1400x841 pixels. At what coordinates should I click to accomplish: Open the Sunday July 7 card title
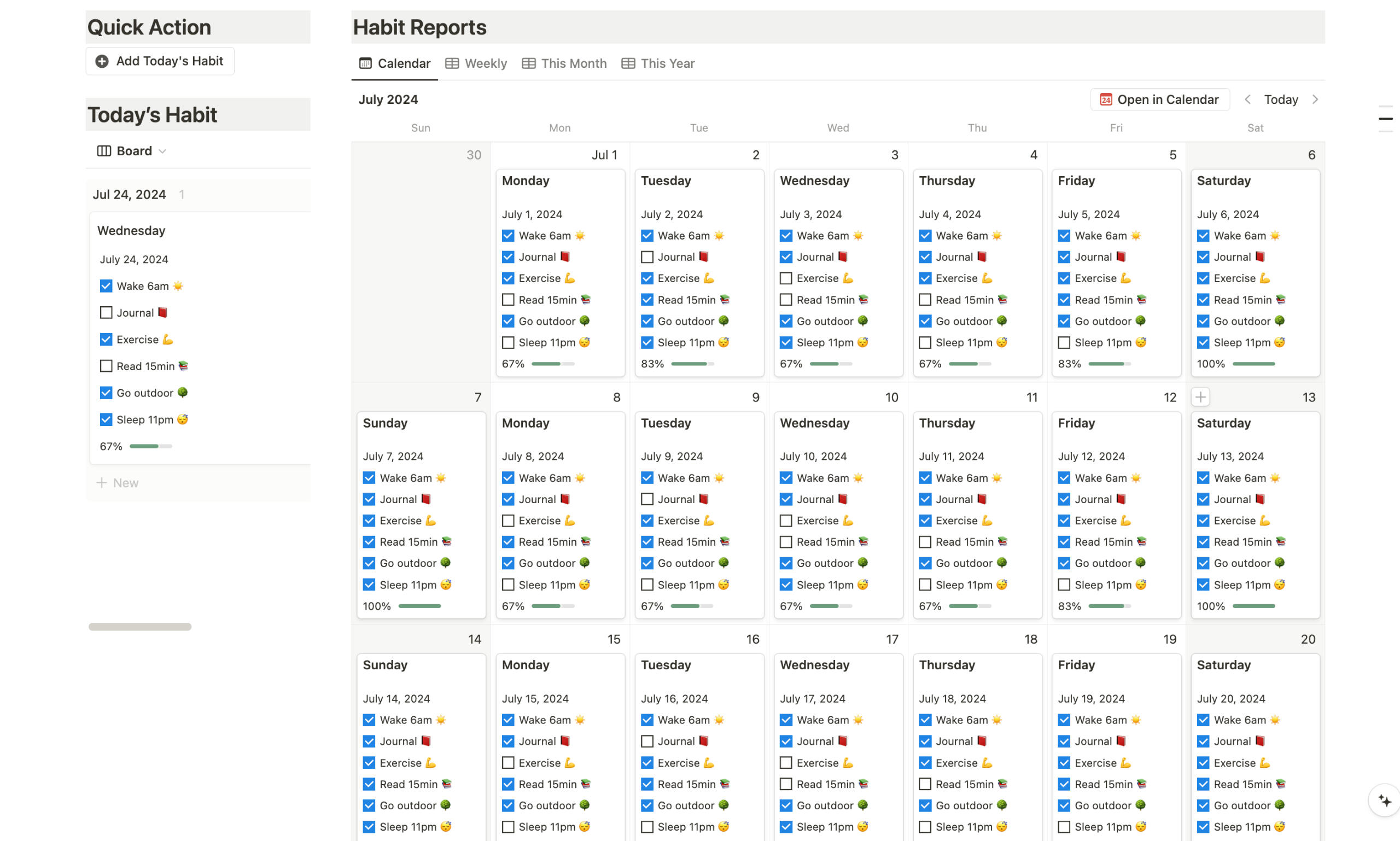385,423
